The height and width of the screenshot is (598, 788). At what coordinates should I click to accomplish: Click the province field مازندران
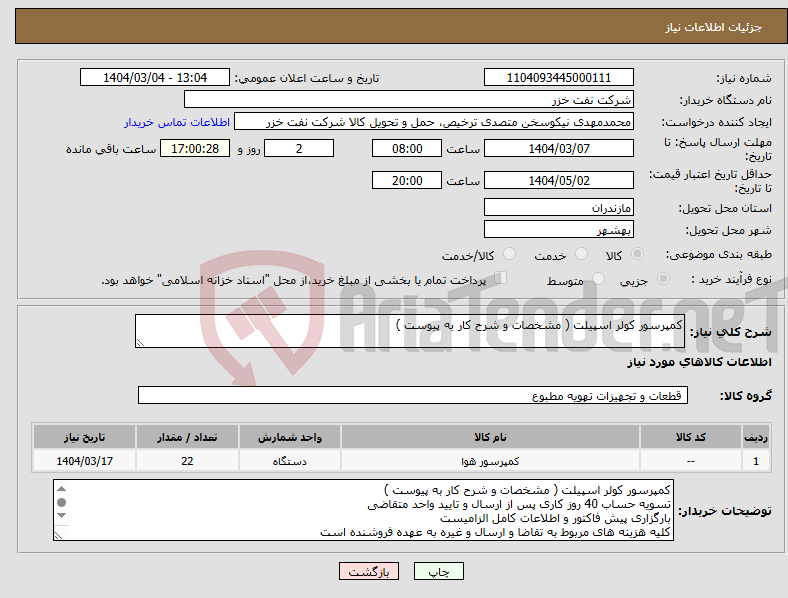pyautogui.click(x=558, y=207)
